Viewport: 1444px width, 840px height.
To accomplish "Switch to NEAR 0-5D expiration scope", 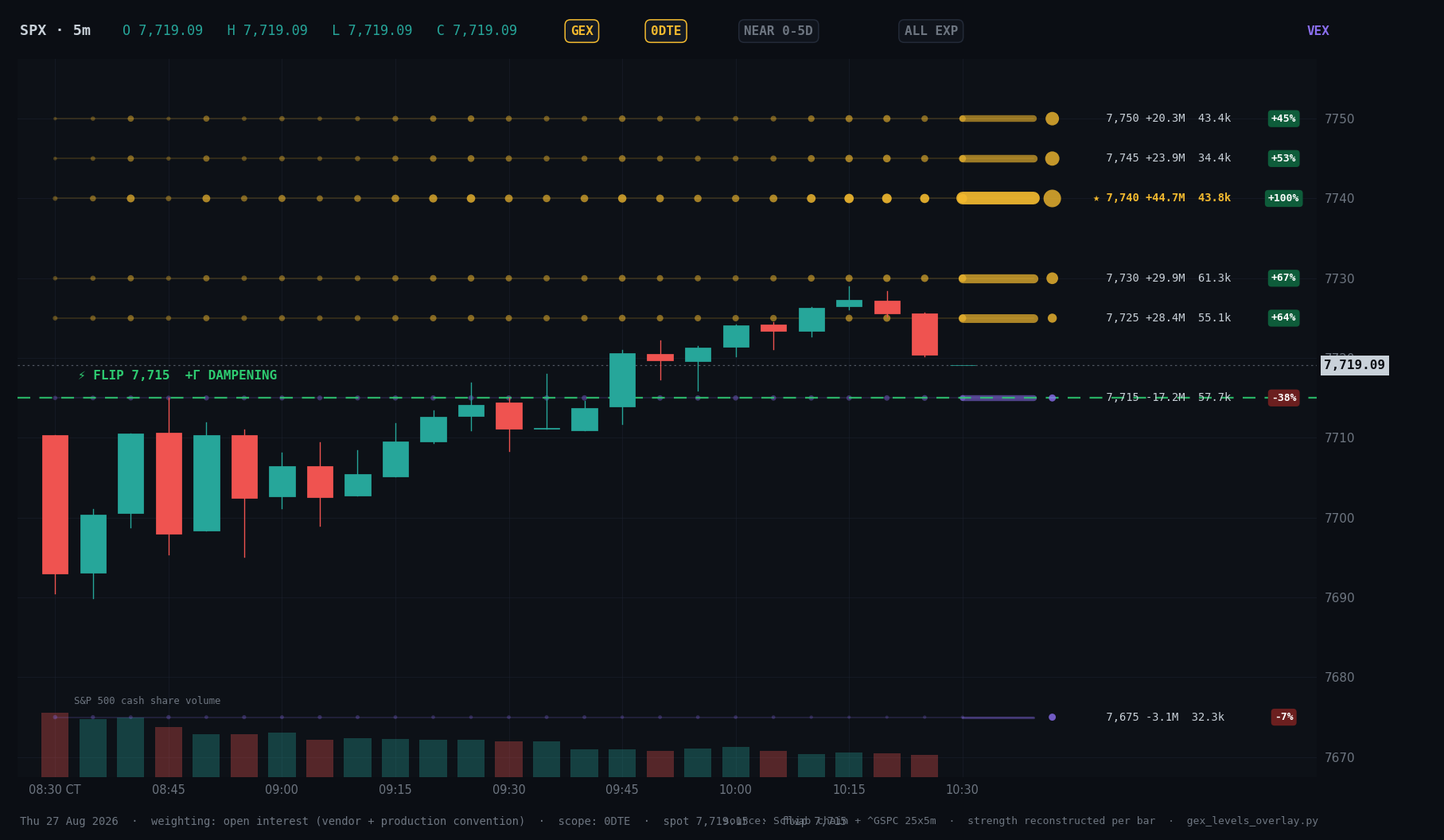I will [778, 31].
